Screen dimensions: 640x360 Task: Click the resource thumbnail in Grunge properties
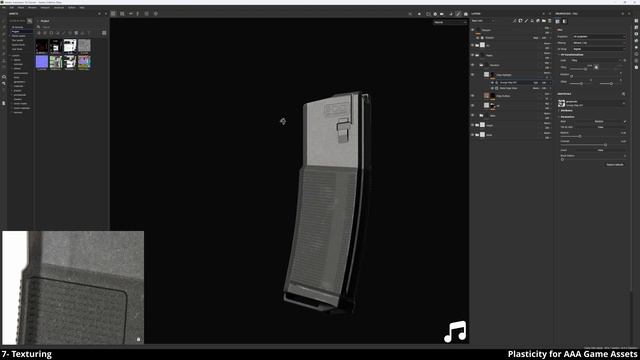[562, 103]
